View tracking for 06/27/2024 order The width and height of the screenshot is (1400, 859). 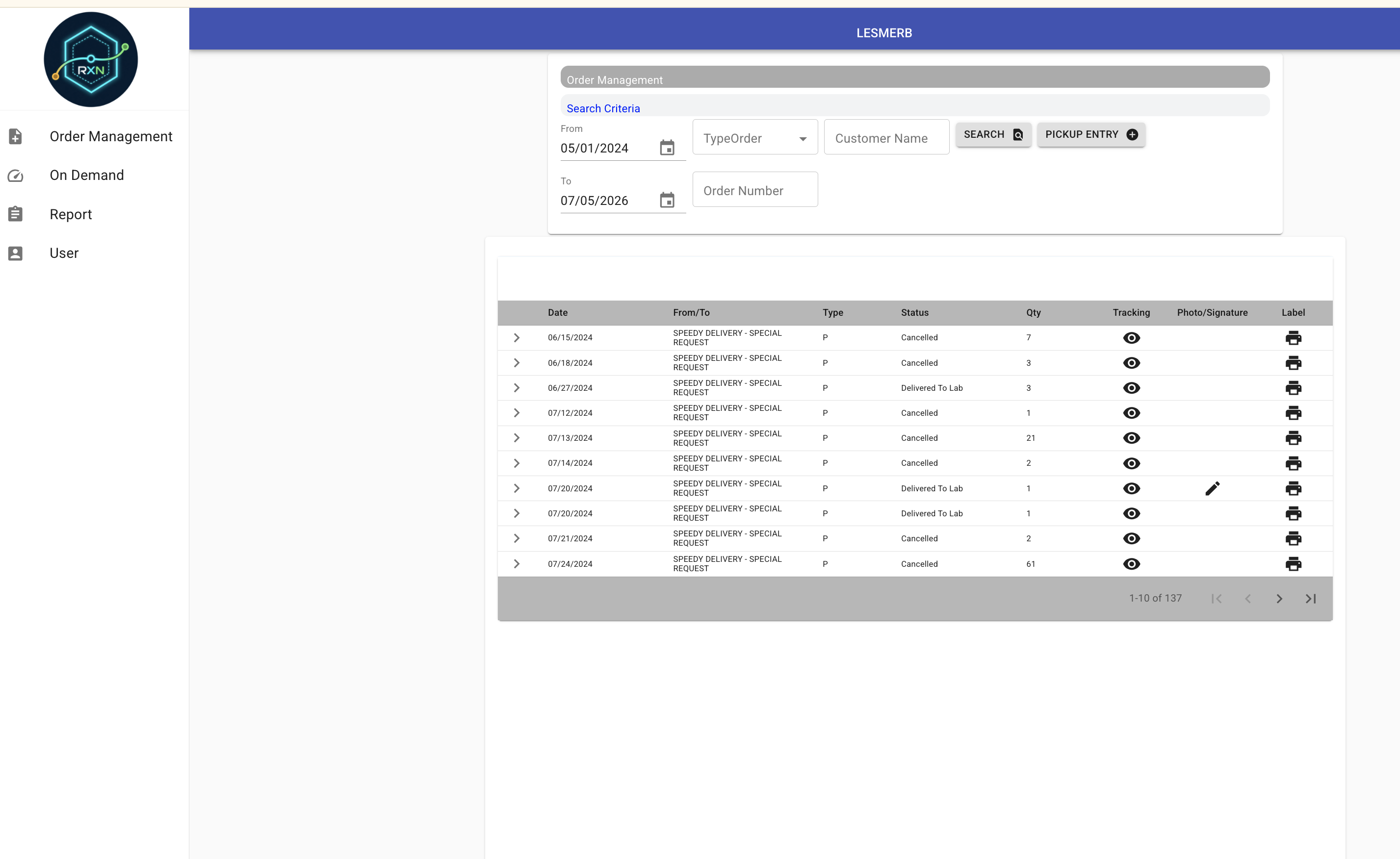coord(1131,388)
